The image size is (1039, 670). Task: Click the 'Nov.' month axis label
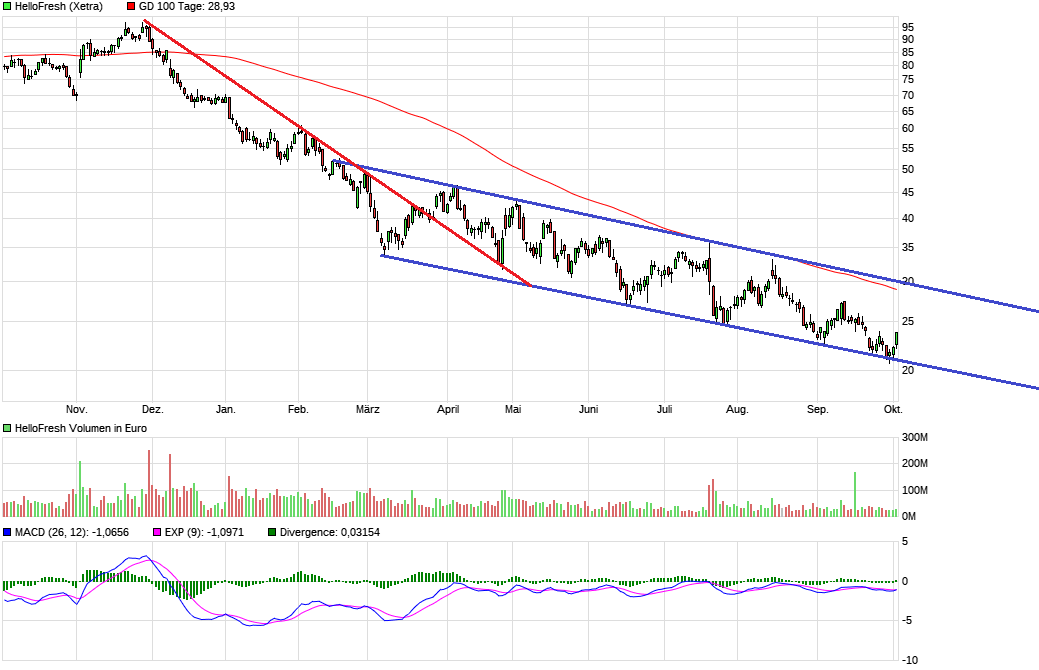77,410
